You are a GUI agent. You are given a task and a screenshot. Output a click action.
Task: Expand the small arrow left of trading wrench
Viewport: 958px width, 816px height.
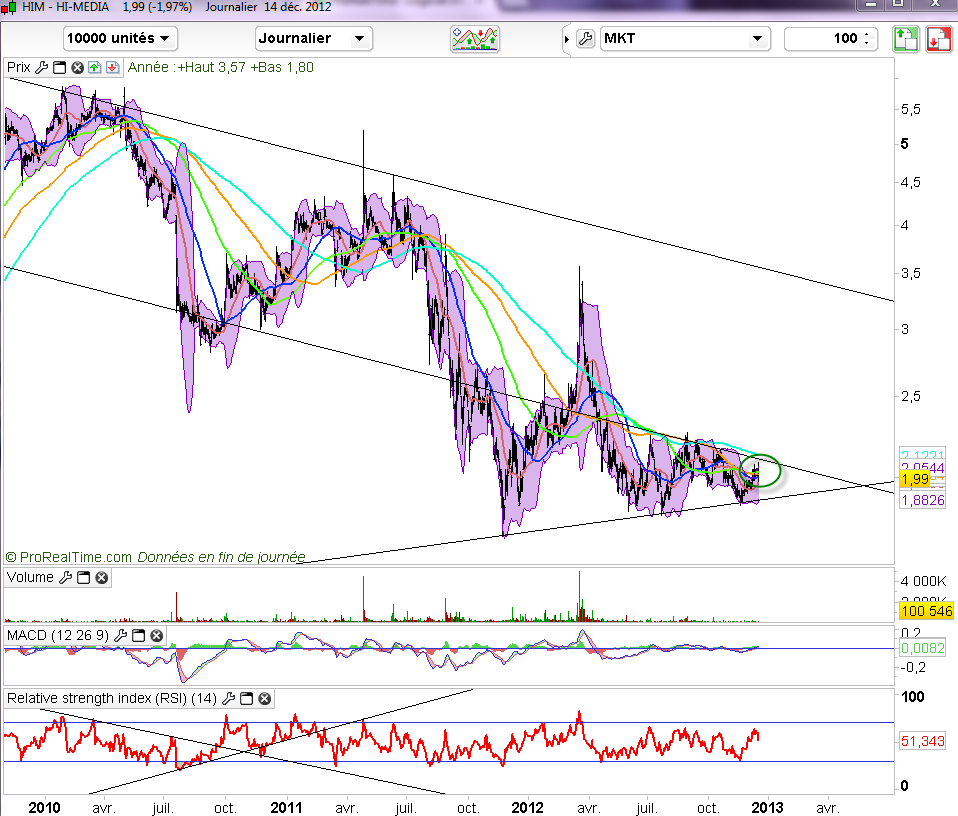click(568, 39)
